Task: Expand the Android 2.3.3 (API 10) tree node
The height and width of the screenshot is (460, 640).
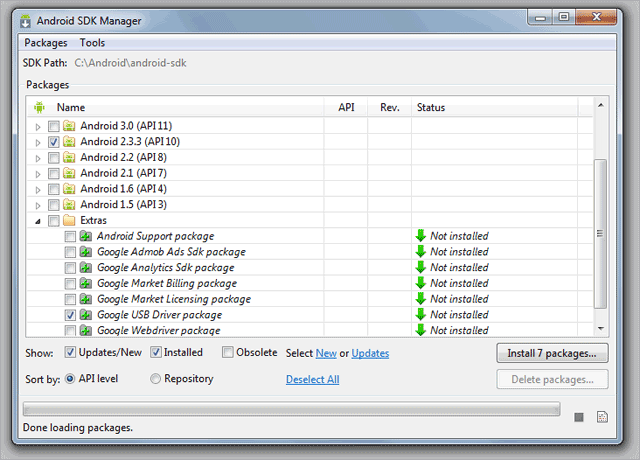Action: (38, 143)
